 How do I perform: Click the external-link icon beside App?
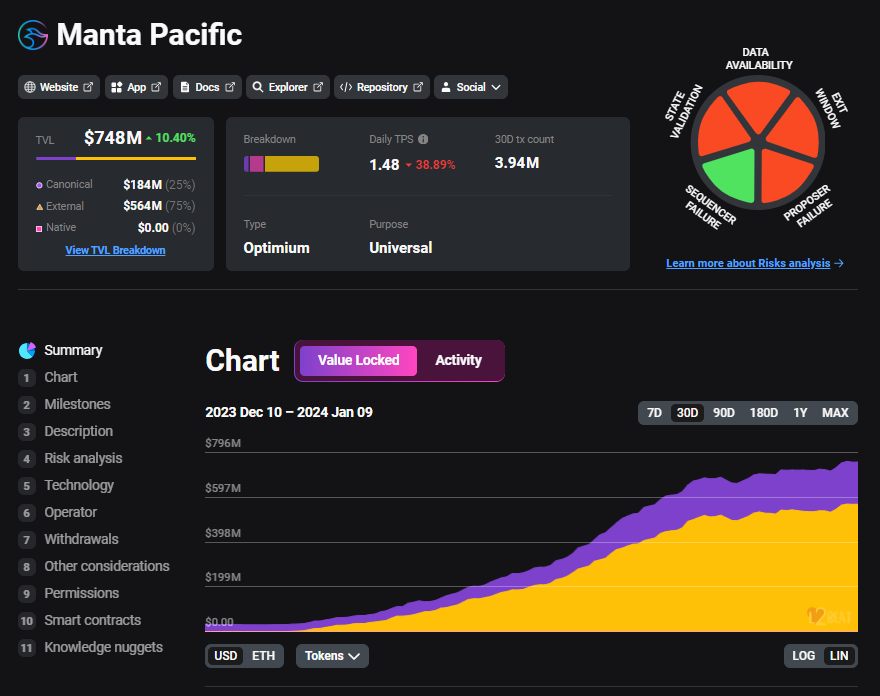156,87
